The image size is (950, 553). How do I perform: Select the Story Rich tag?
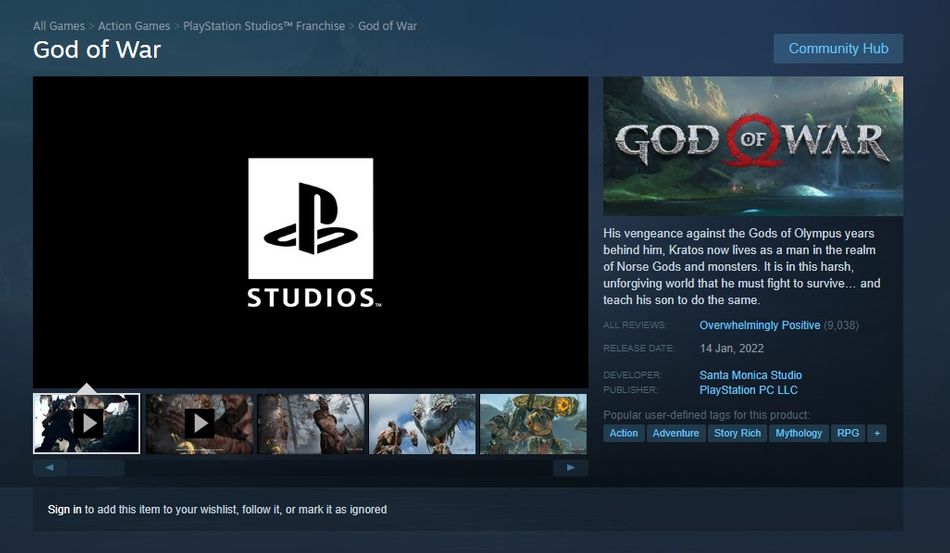tap(737, 433)
